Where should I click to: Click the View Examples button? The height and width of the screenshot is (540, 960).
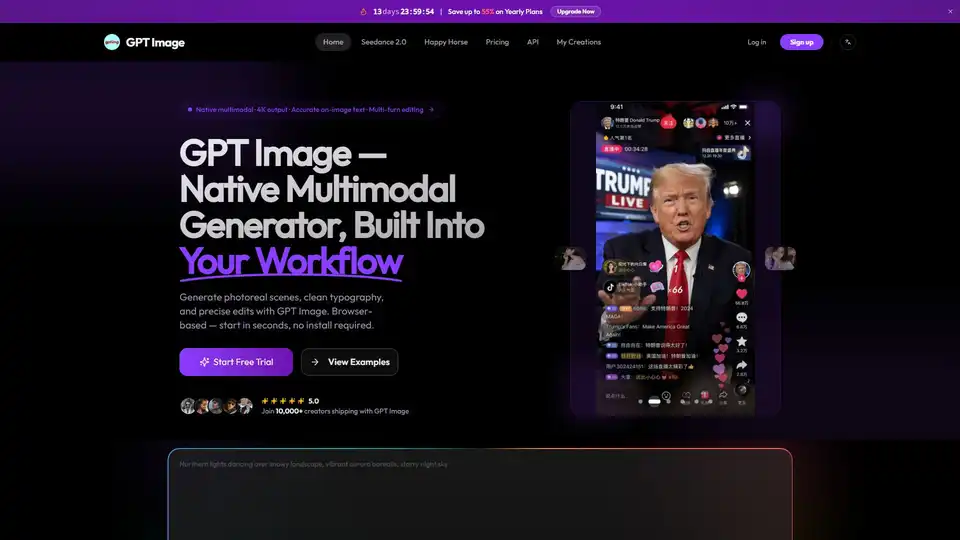tap(350, 362)
